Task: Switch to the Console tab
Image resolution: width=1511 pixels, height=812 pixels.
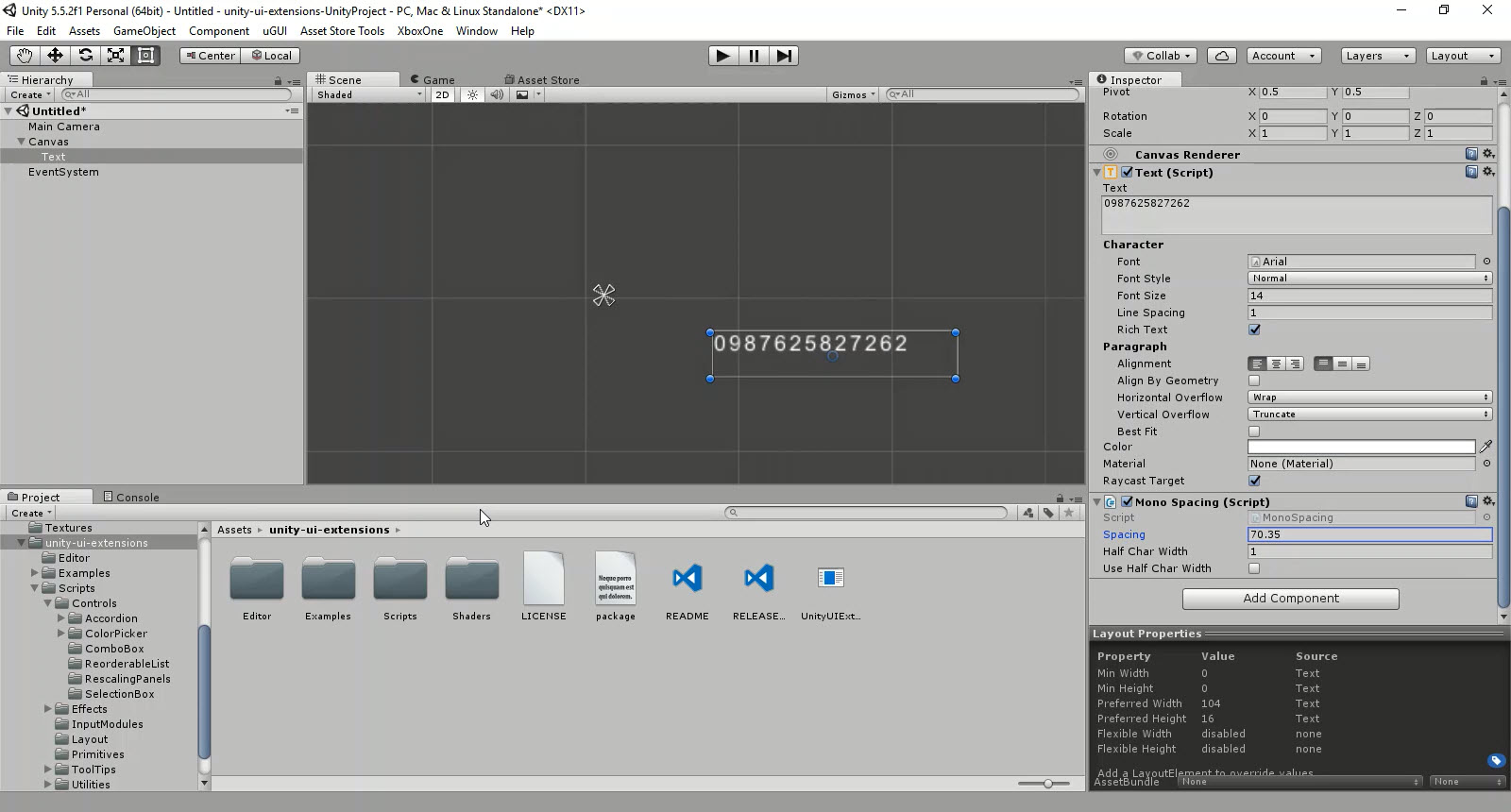Action: (x=131, y=497)
